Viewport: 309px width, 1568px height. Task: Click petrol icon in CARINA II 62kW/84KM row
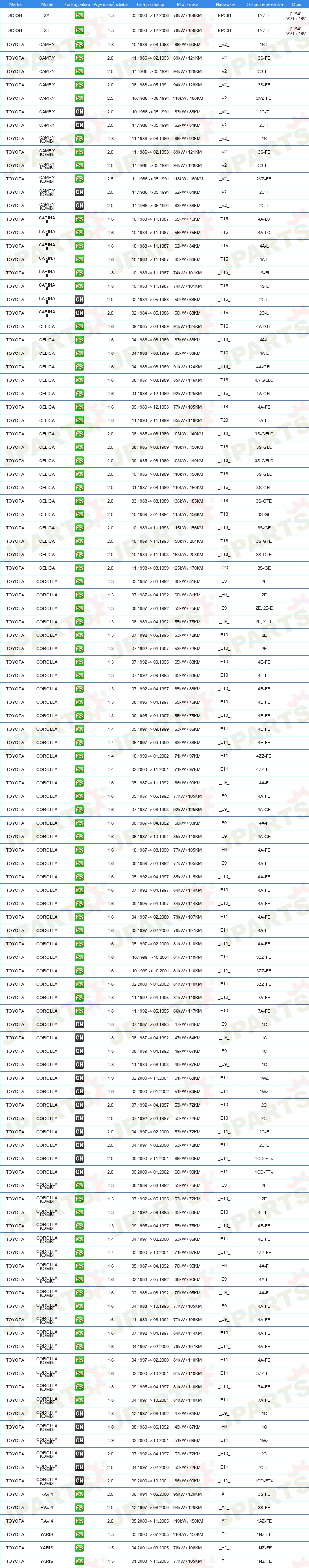pos(79,246)
